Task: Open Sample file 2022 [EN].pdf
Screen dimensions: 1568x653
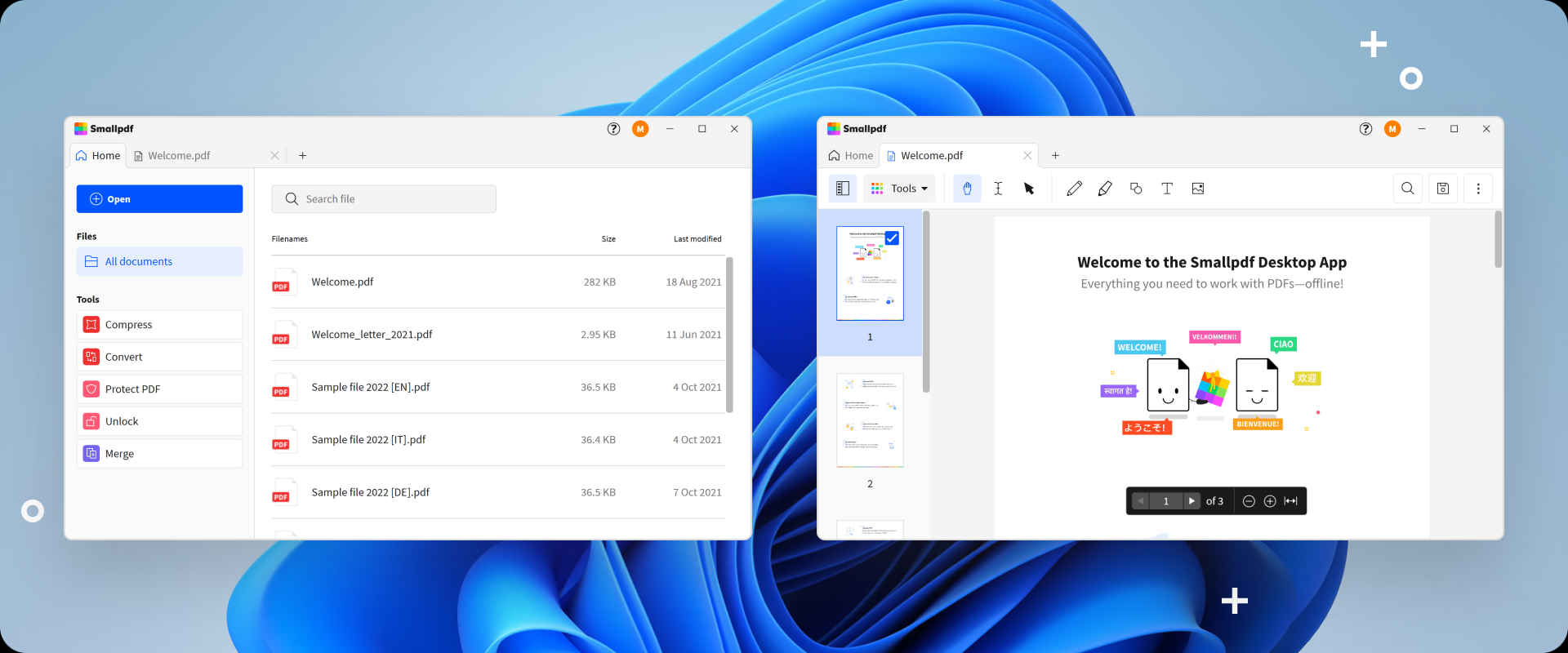Action: pyautogui.click(x=497, y=387)
